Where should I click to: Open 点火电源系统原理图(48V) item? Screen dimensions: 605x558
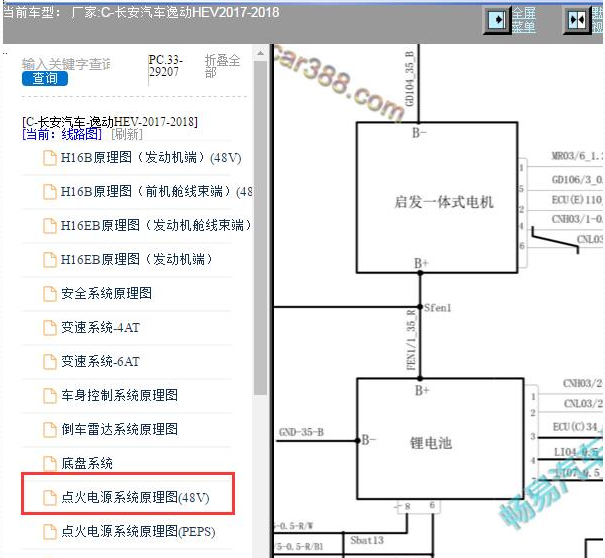coord(135,497)
